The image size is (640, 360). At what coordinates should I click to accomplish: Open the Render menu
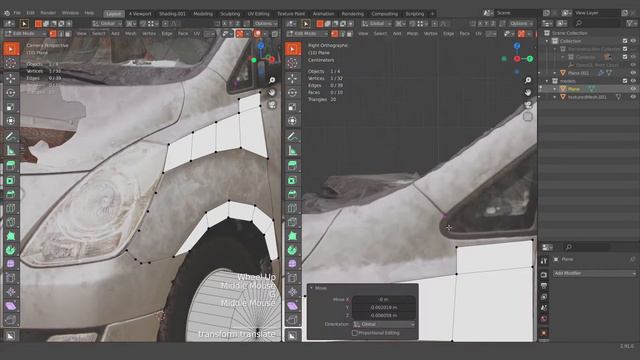(48, 13)
